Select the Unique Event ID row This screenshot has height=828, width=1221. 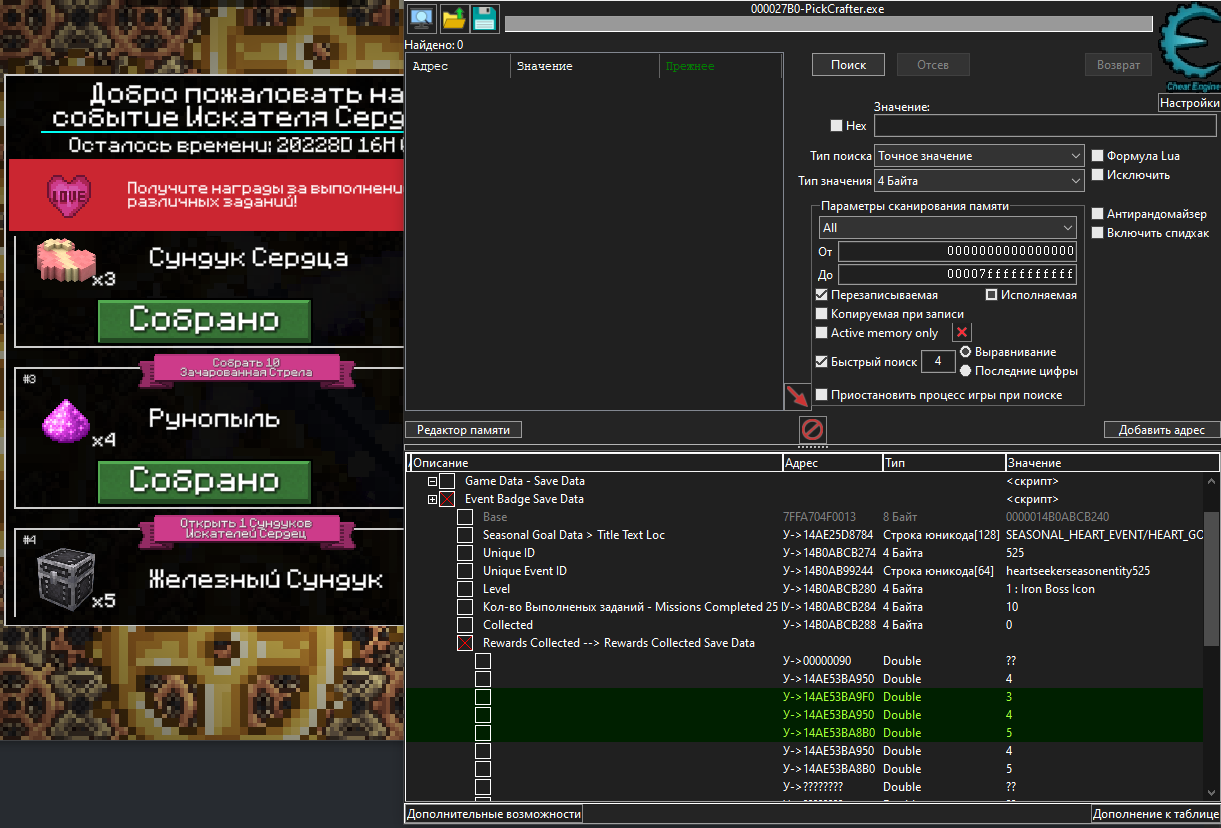pyautogui.click(x=805, y=571)
